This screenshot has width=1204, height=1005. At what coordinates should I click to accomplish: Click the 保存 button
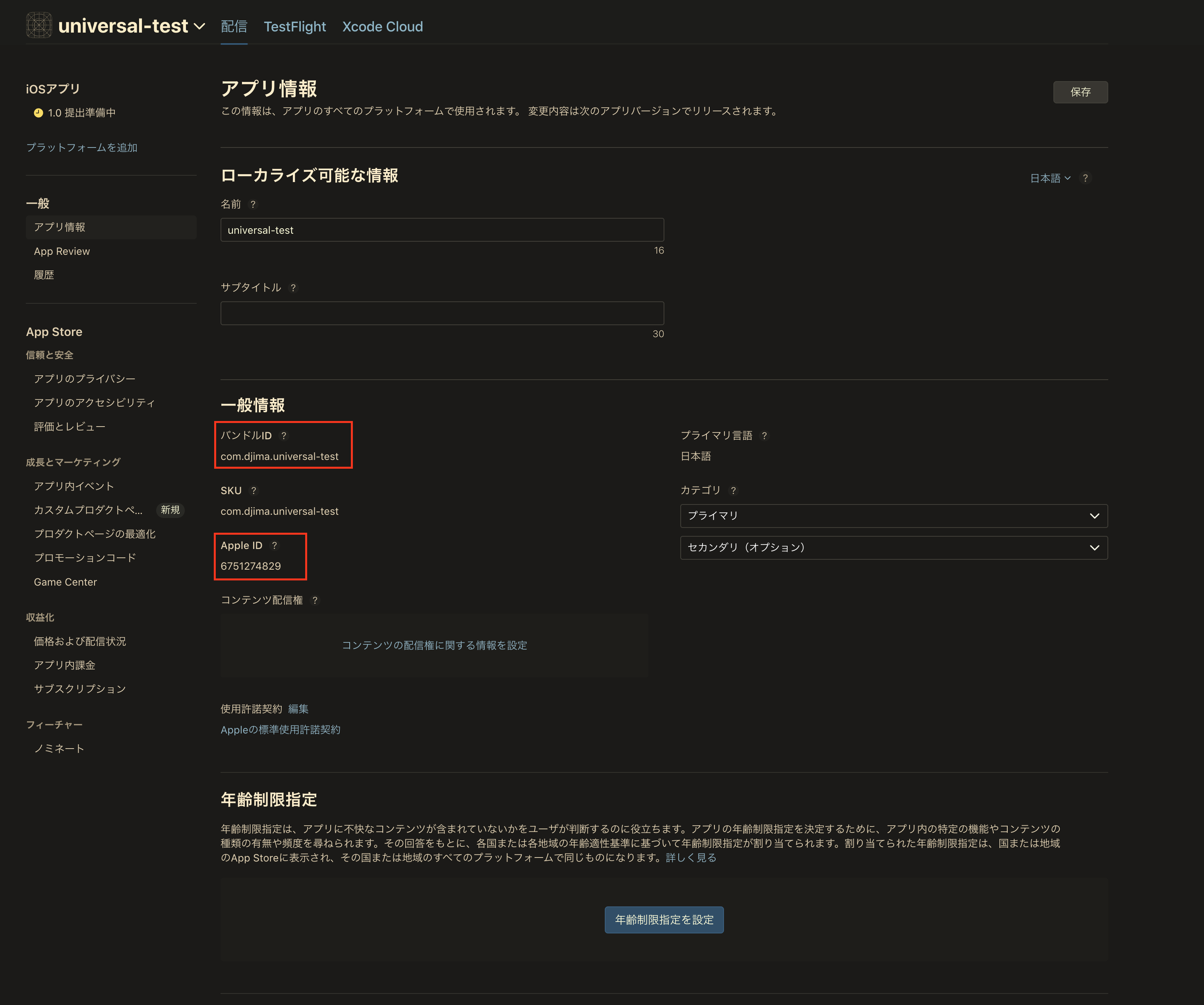click(x=1080, y=92)
